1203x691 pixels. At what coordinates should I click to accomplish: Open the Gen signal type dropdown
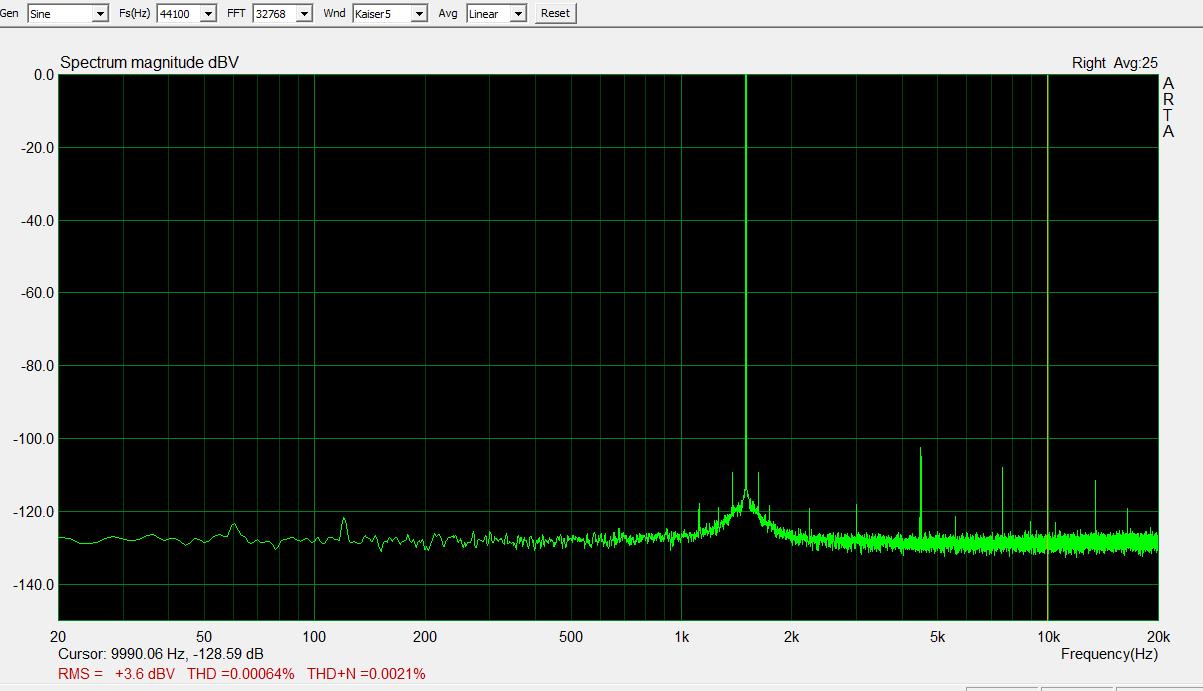(x=67, y=13)
